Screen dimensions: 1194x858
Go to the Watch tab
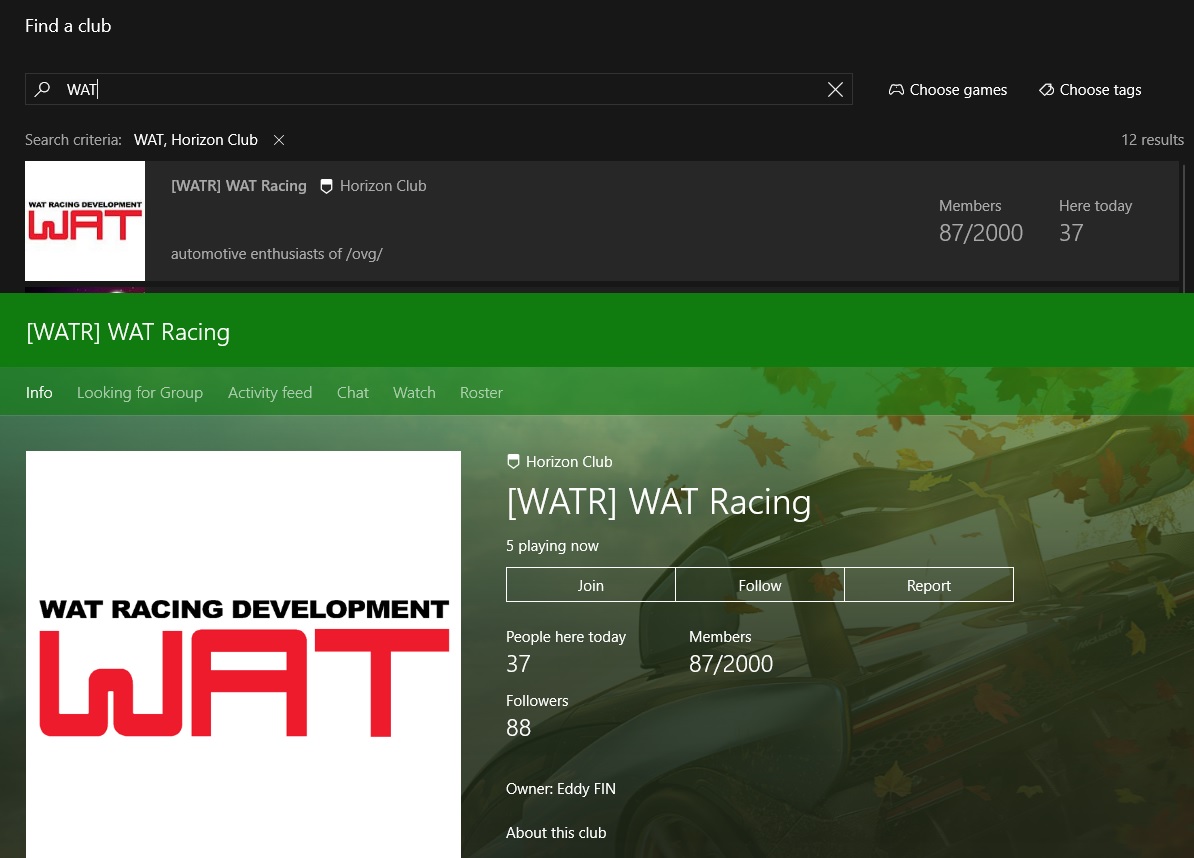(x=414, y=393)
